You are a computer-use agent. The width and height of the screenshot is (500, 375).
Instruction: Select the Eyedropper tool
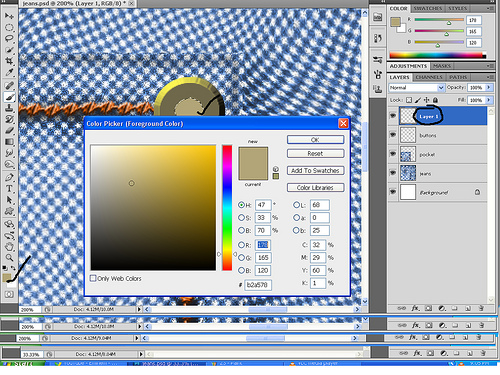tap(9, 72)
